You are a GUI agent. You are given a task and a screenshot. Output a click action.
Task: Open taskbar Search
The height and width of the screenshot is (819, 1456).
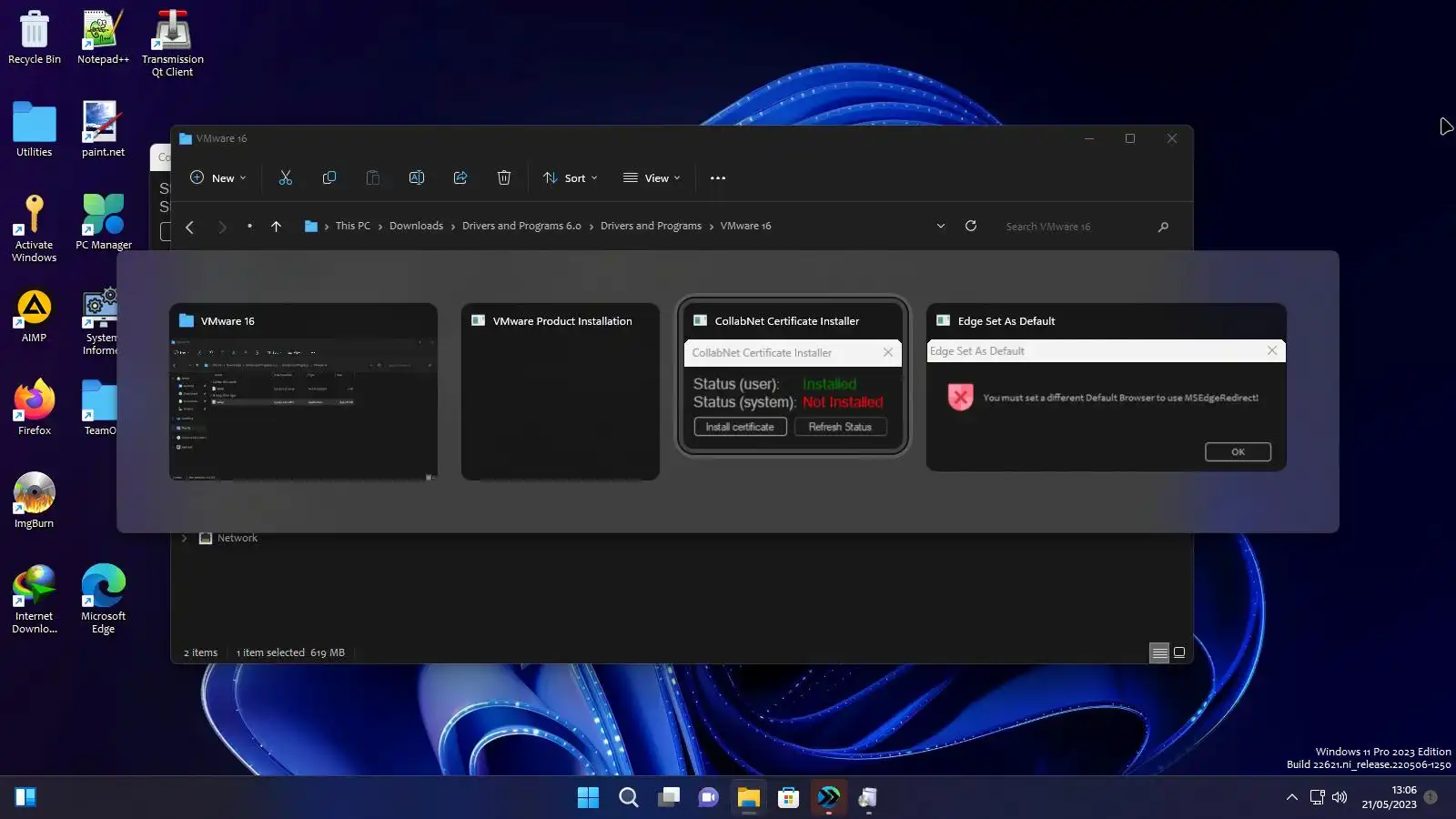[x=628, y=798]
